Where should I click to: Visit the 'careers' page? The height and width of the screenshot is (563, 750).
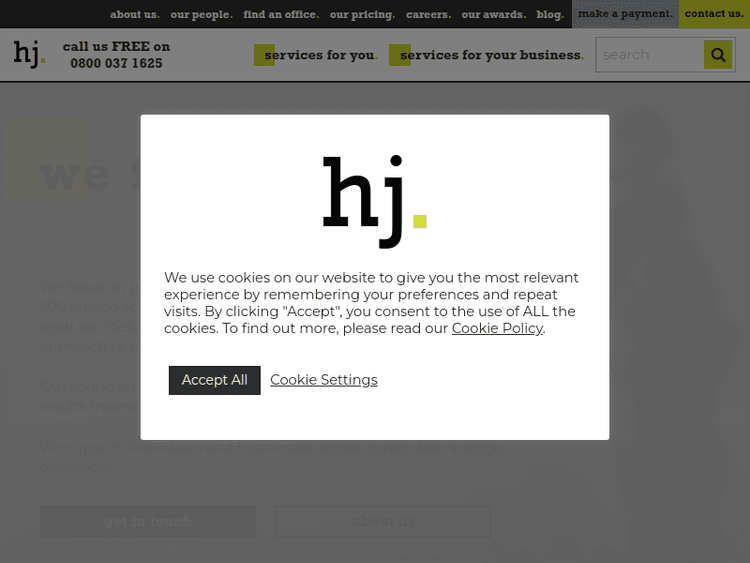[x=428, y=14]
